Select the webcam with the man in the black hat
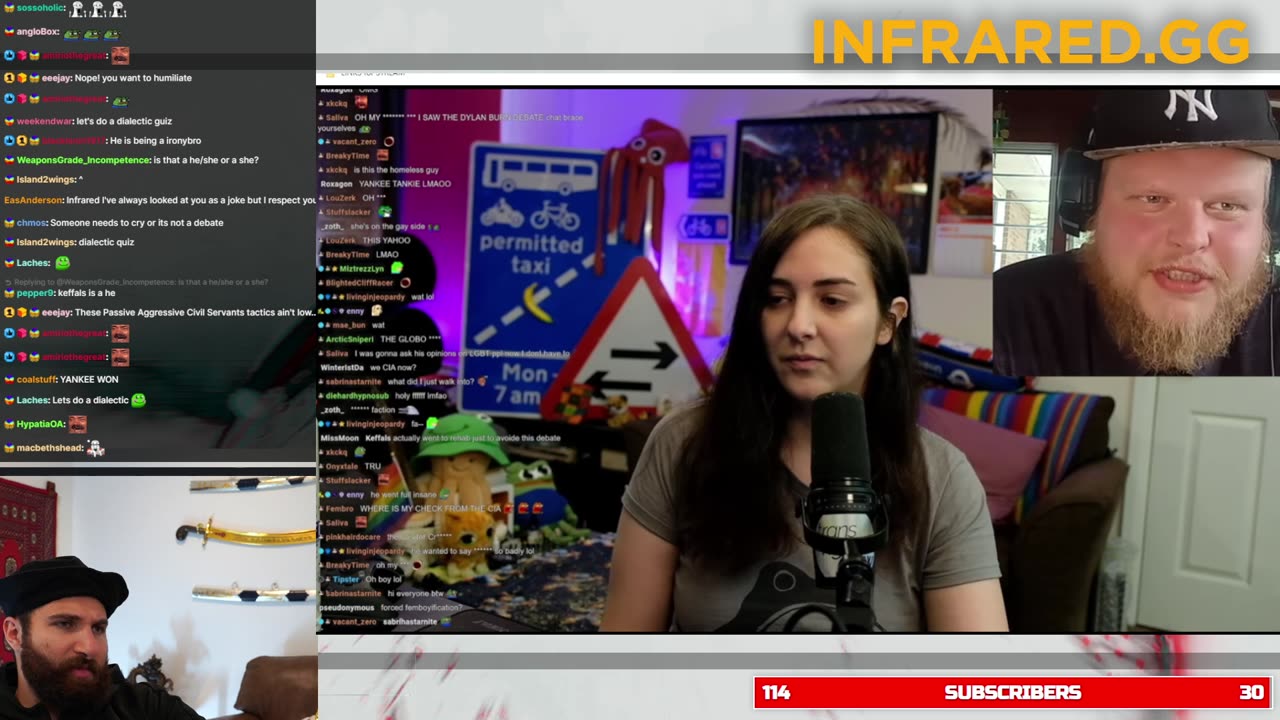The height and width of the screenshot is (720, 1280). pos(158,597)
